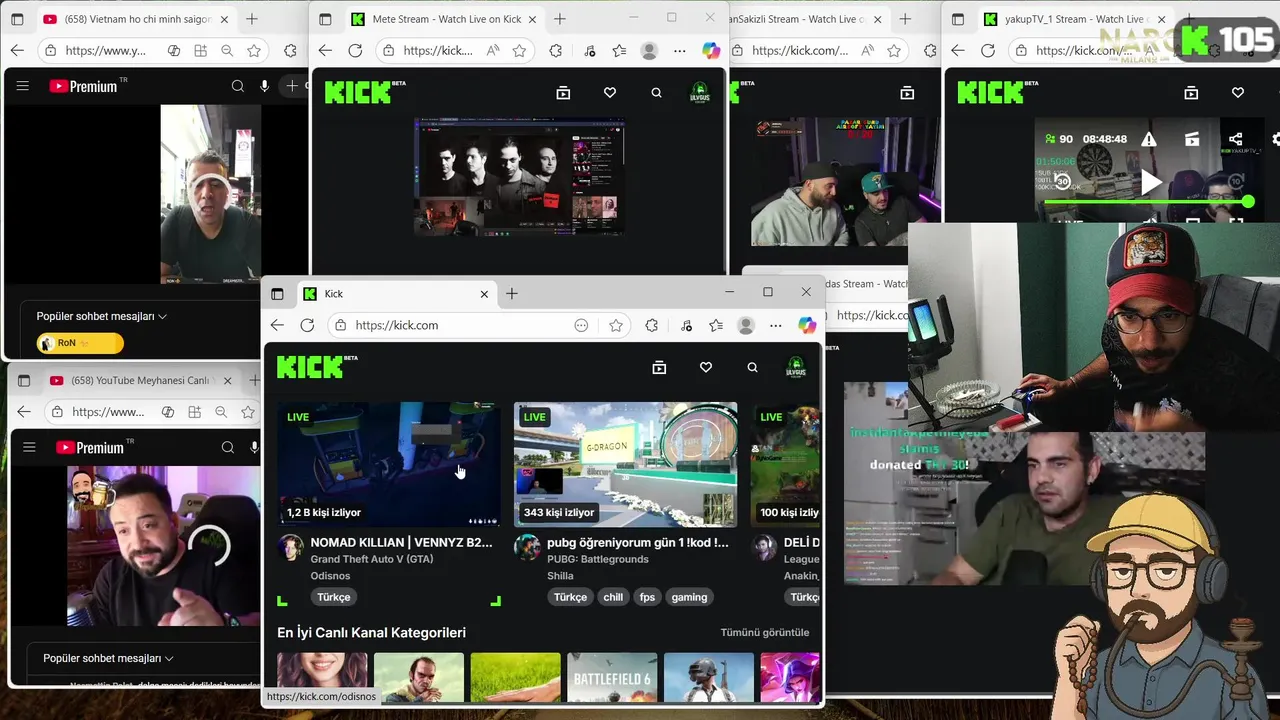Click RoN chip in Vietnam YouTube chat
The width and height of the screenshot is (1280, 720).
pos(80,343)
